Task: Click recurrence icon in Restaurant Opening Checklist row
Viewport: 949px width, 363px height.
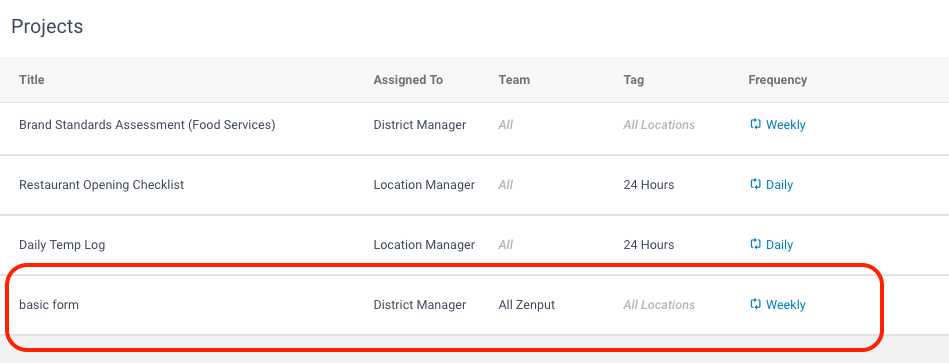Action: (755, 185)
